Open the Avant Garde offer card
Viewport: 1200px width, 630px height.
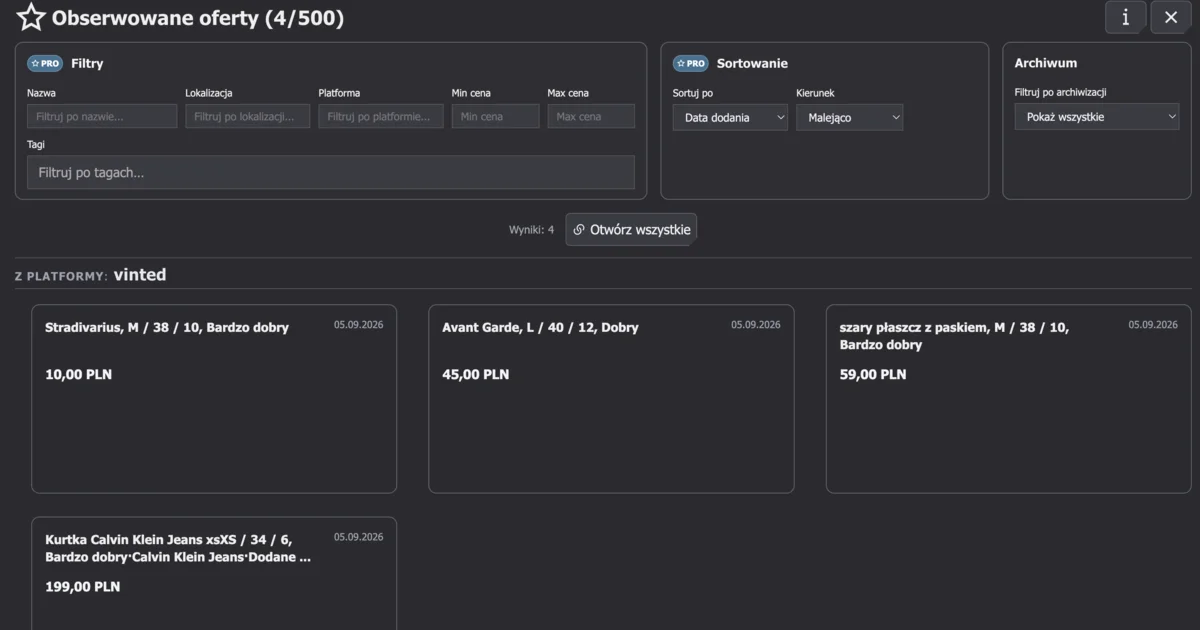pyautogui.click(x=611, y=399)
